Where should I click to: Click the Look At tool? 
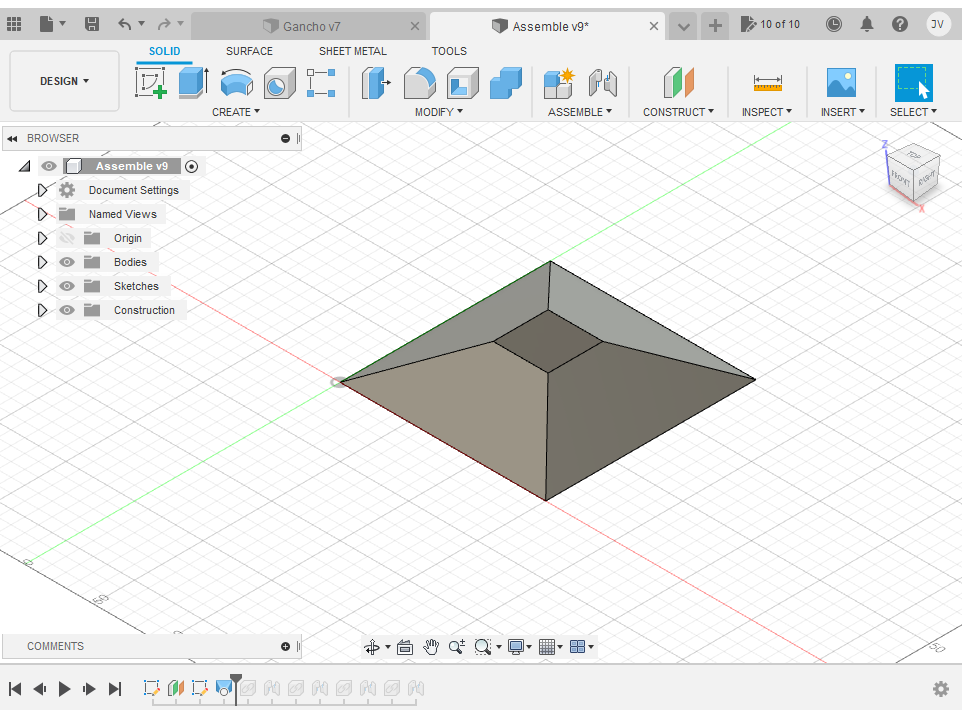tap(405, 647)
